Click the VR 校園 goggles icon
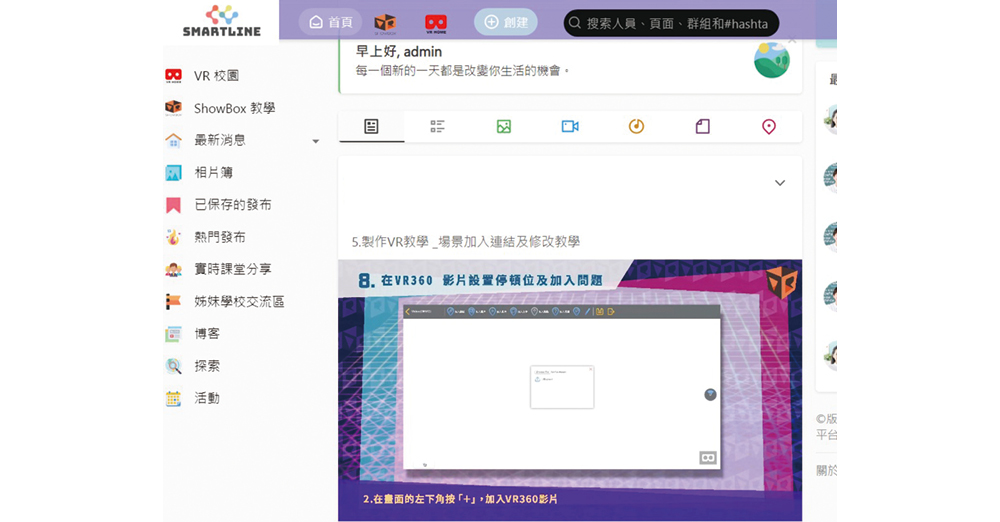This screenshot has height=522, width=1000. [173, 76]
